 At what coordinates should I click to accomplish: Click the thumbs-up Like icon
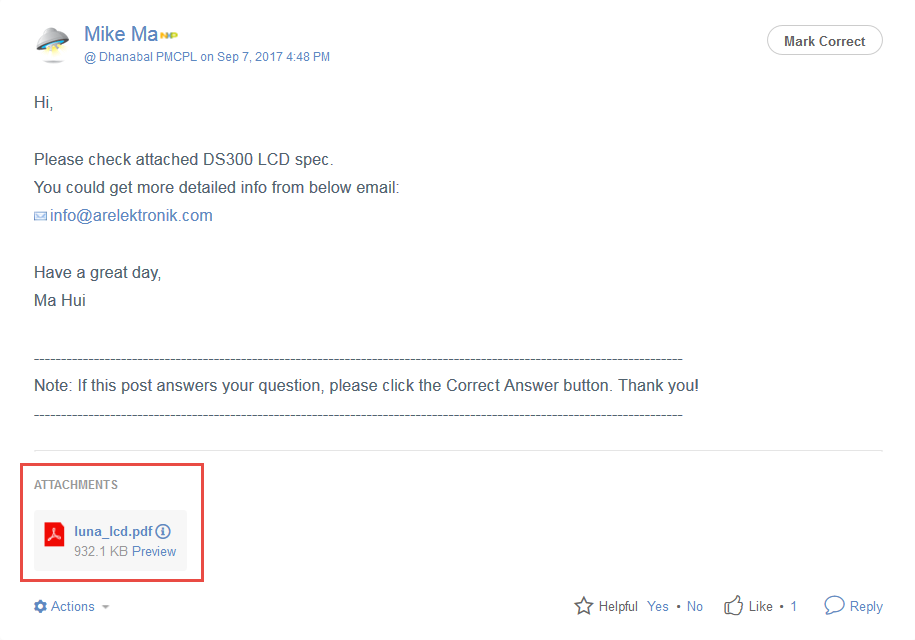[734, 606]
